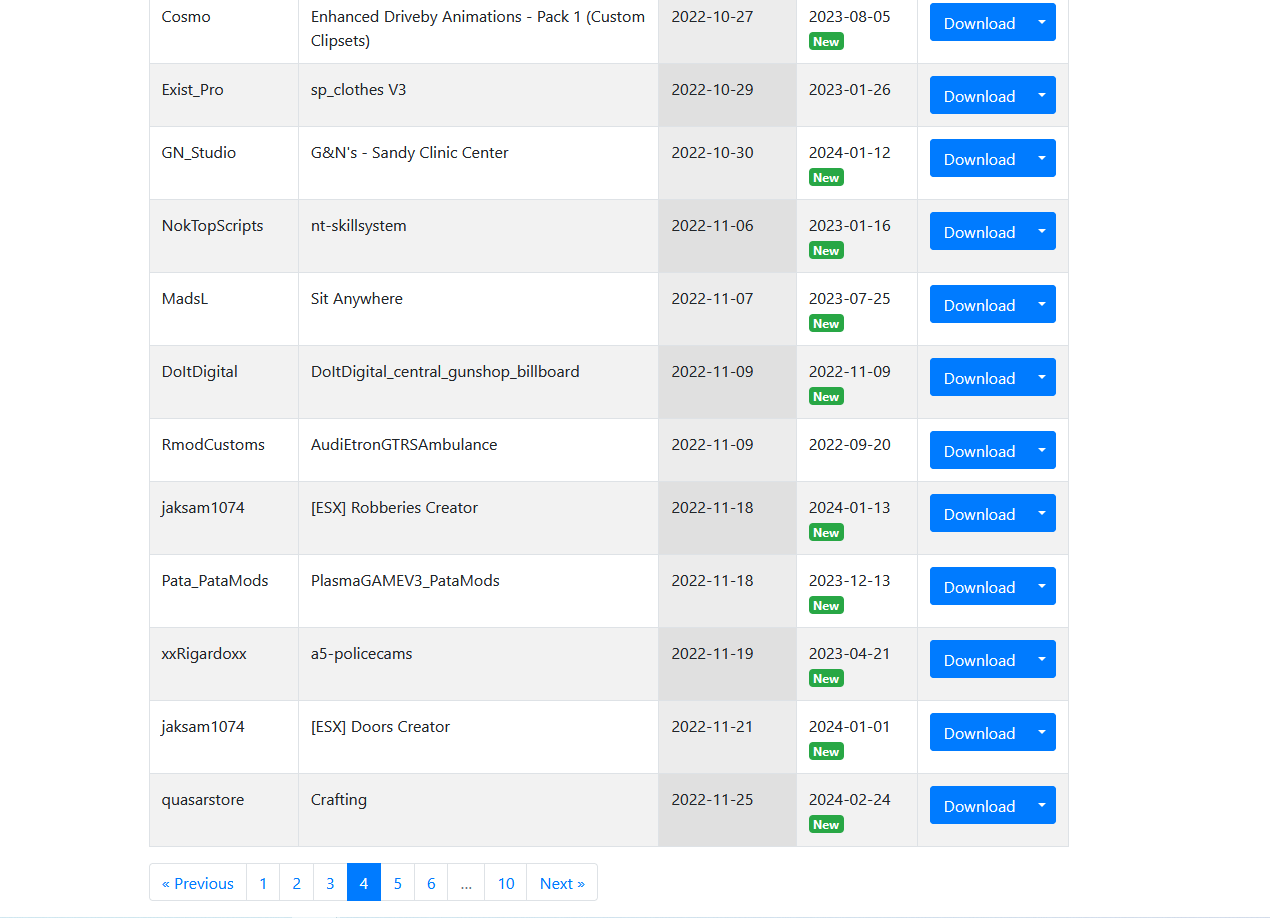Jump to page 6
Screen dimensions: 1270x918
coord(431,883)
